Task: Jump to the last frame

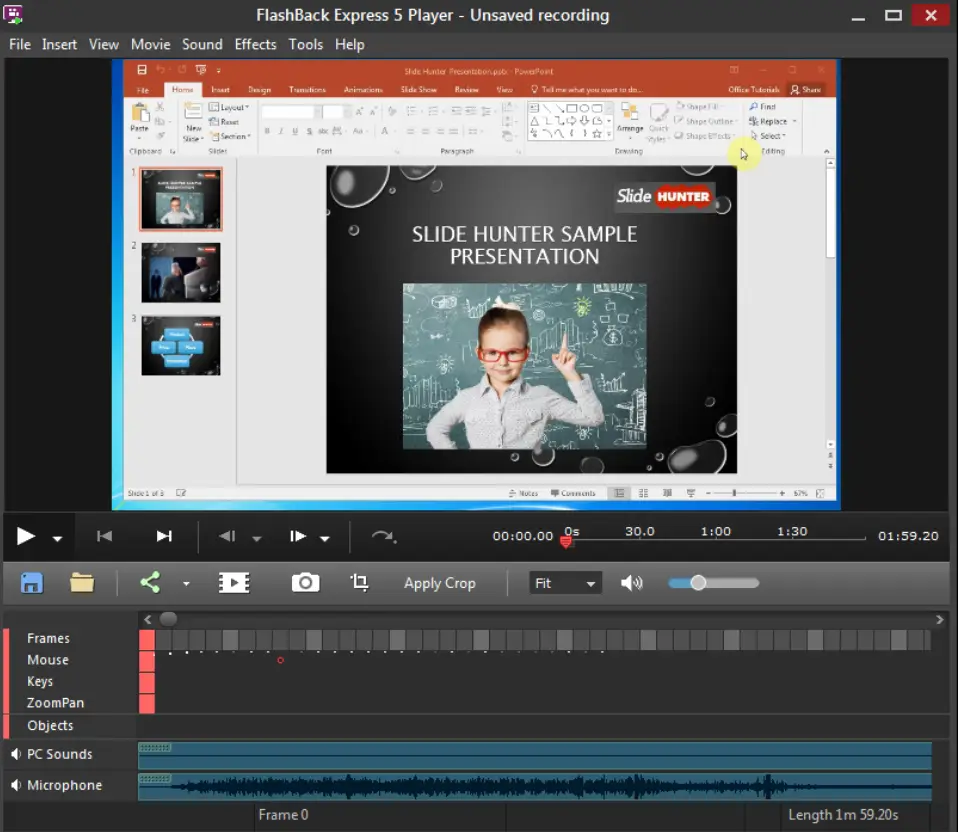Action: pos(166,536)
